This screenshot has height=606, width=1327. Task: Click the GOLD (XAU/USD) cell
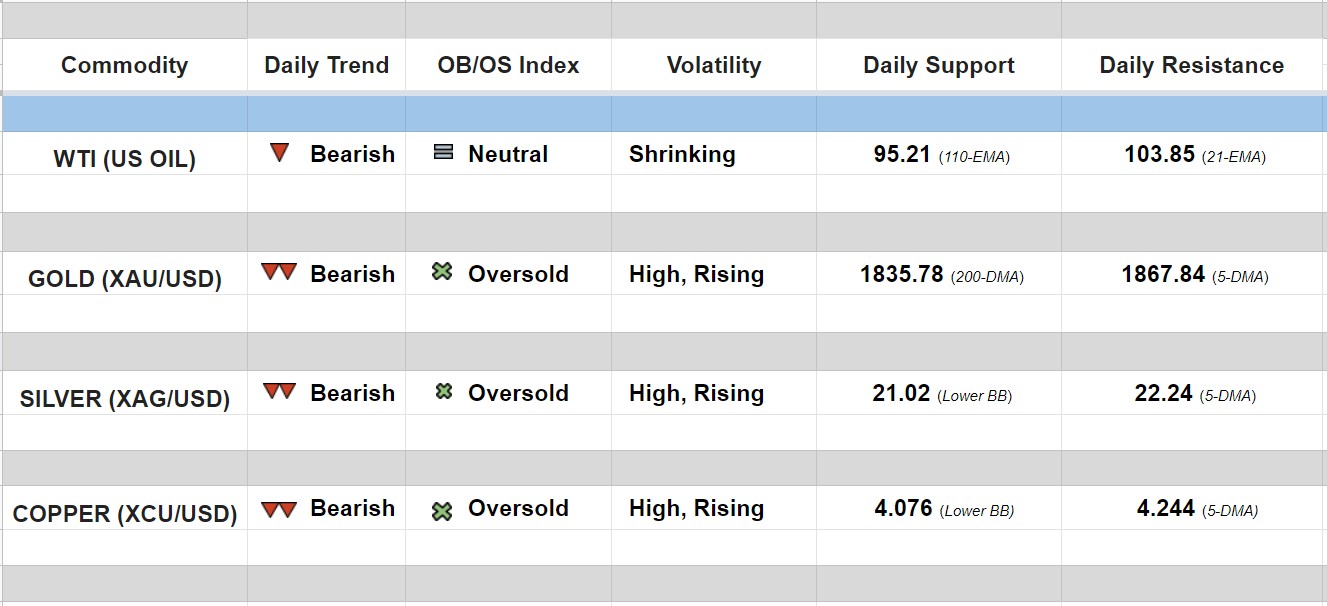point(124,278)
